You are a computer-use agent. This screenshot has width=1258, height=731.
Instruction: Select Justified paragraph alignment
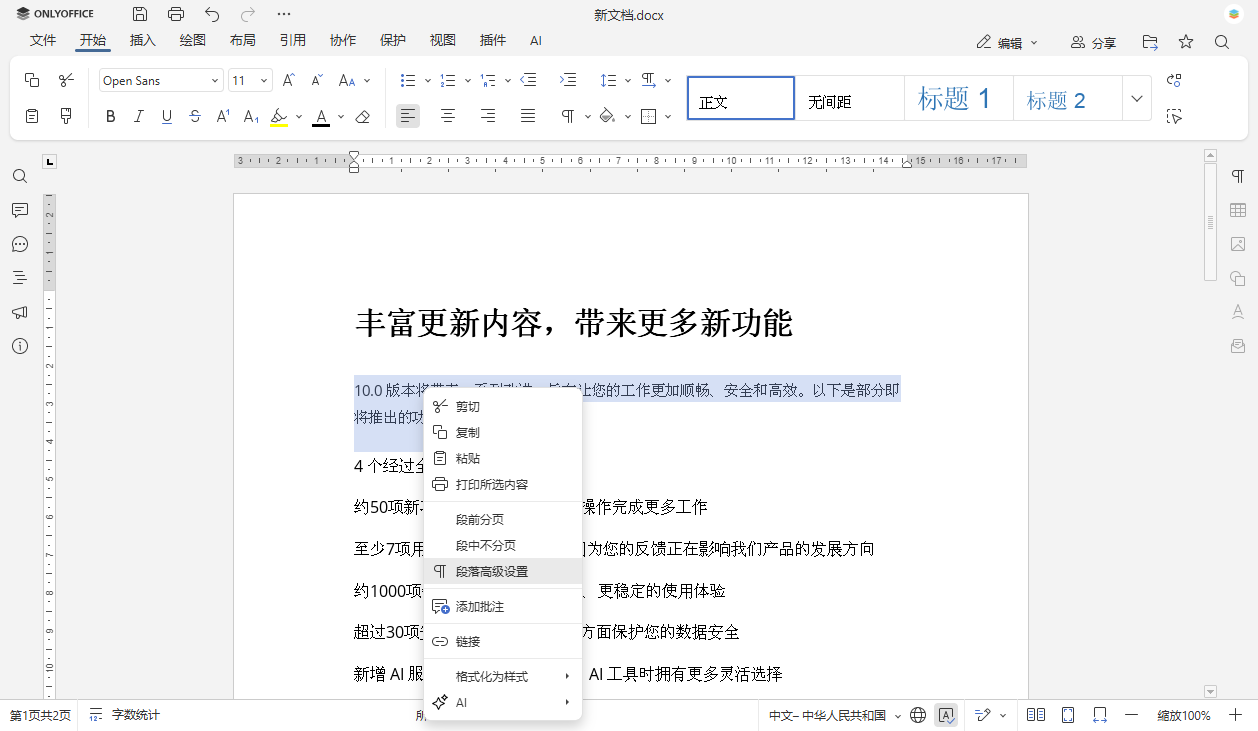(x=528, y=117)
